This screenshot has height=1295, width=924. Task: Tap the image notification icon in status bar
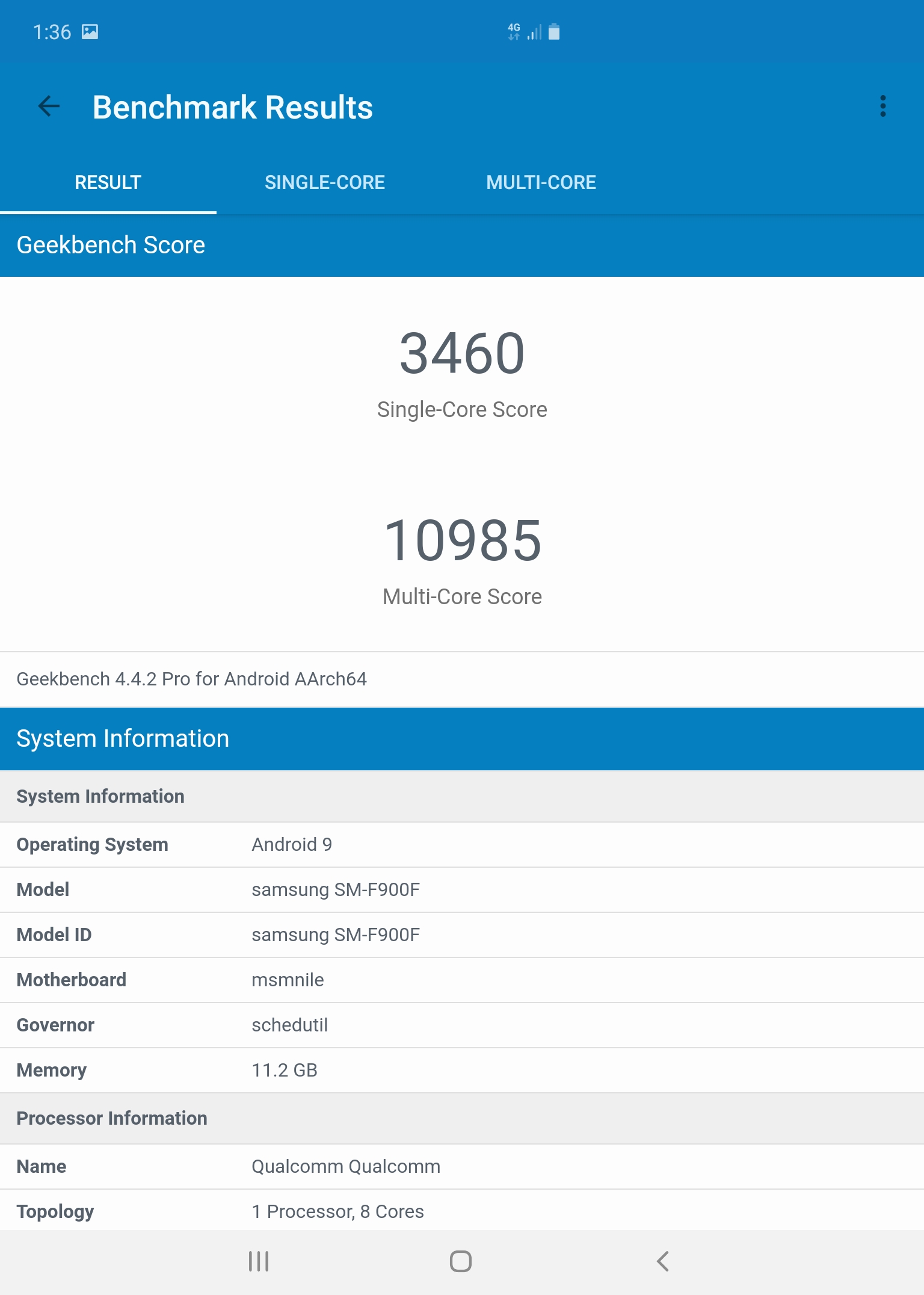(x=90, y=32)
